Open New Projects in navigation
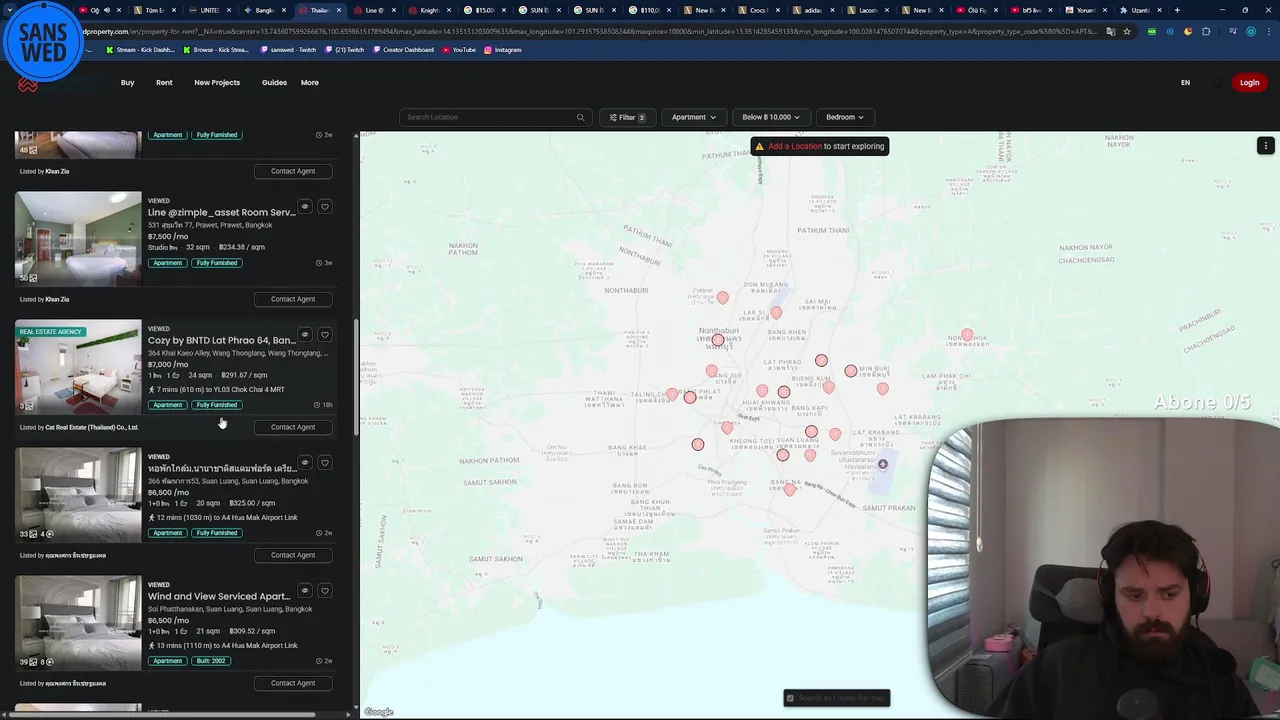This screenshot has height=720, width=1280. click(217, 83)
